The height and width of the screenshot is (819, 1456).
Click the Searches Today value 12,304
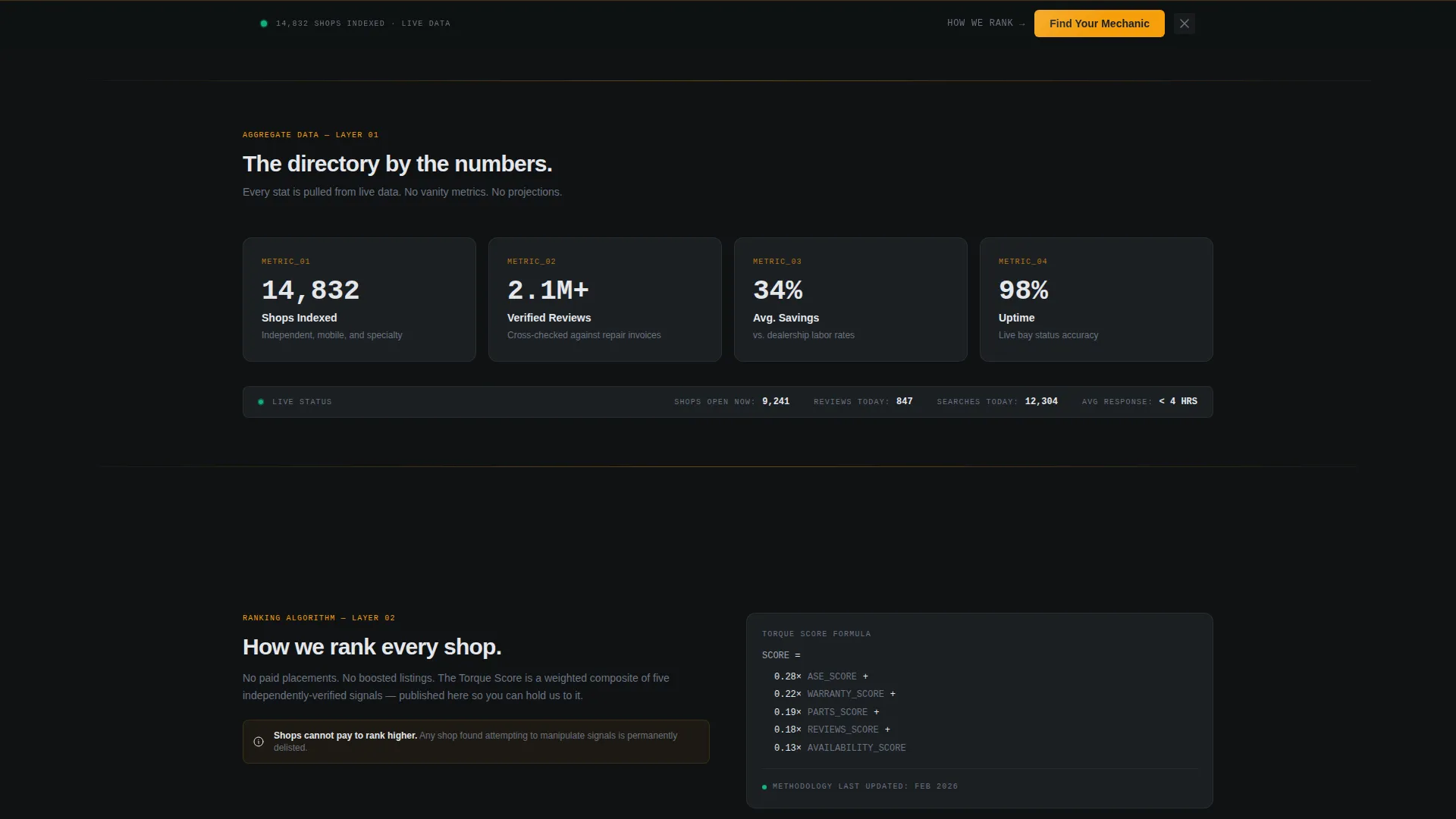click(x=1041, y=402)
